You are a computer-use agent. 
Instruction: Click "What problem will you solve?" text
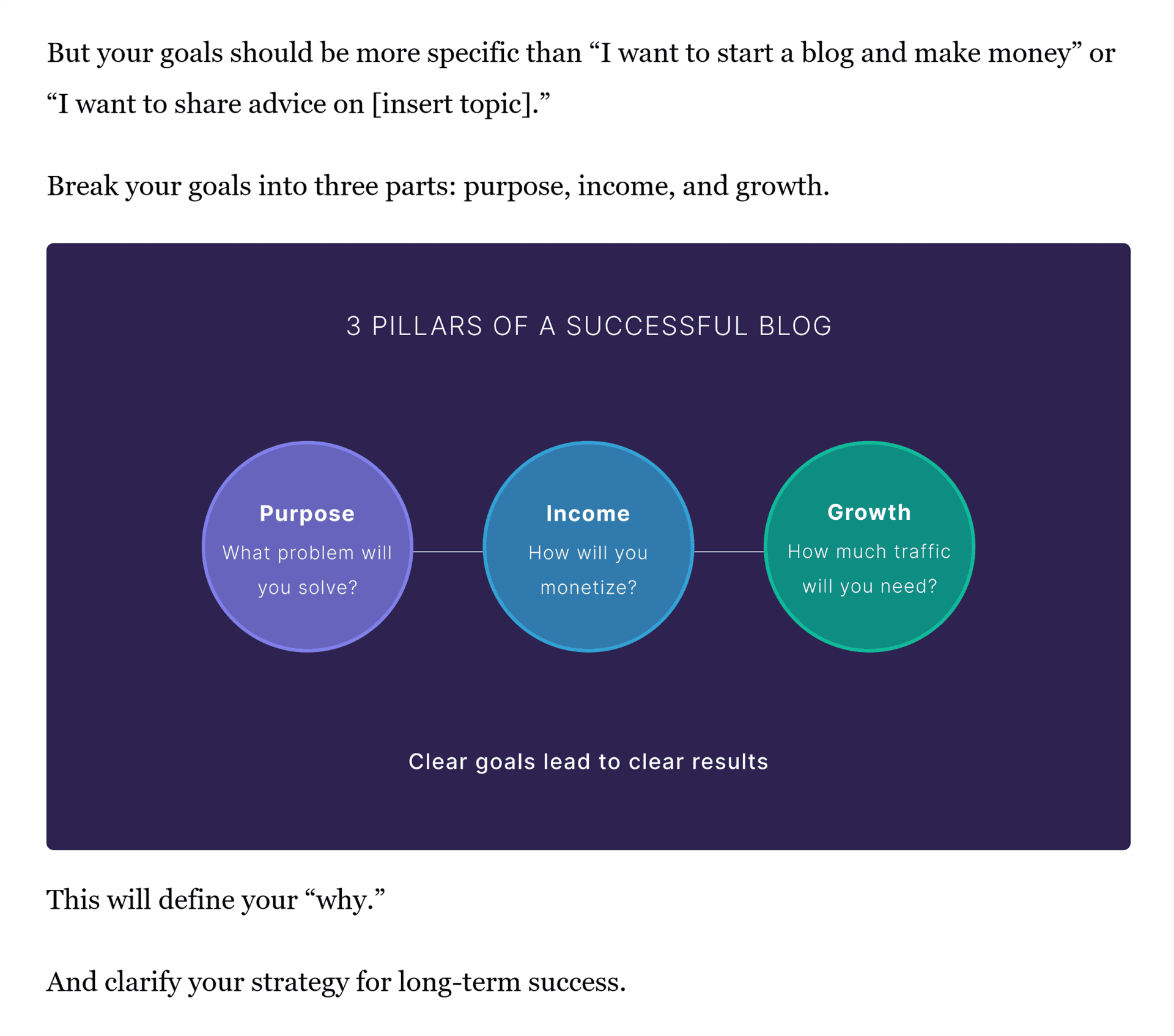pos(307,569)
